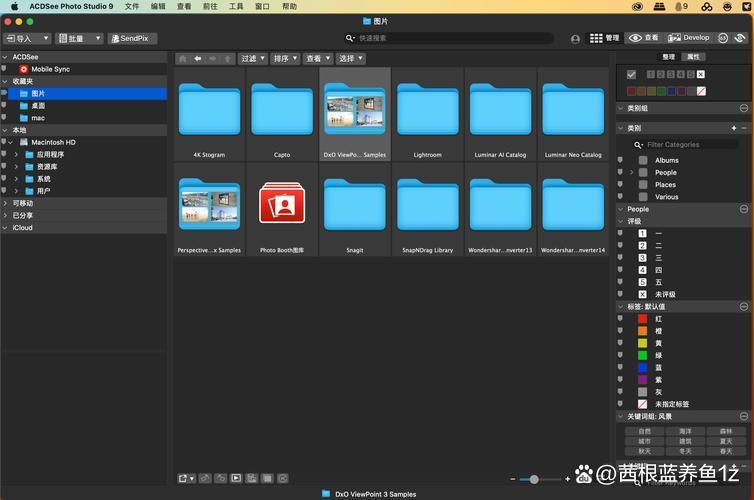Viewport: 754px width, 500px height.
Task: Remove color label using the slashed swatch at top
Action: (701, 91)
